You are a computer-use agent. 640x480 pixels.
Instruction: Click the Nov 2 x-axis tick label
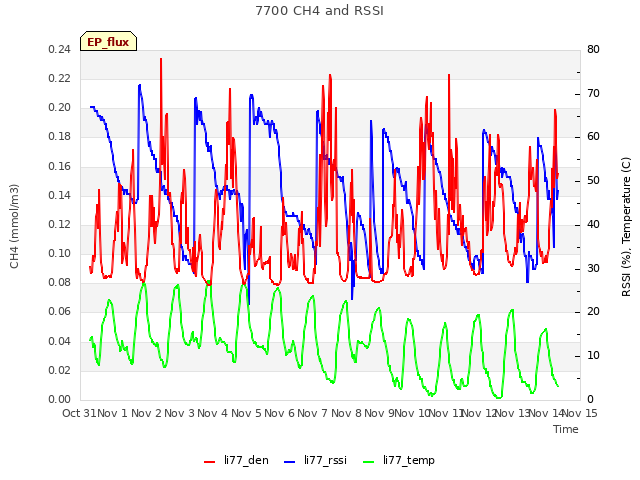(147, 413)
